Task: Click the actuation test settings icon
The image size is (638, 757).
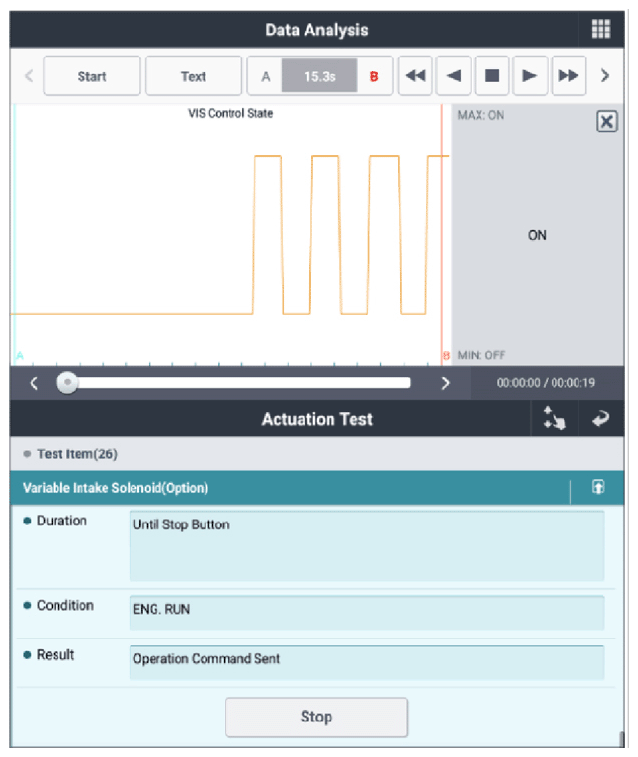Action: click(554, 420)
